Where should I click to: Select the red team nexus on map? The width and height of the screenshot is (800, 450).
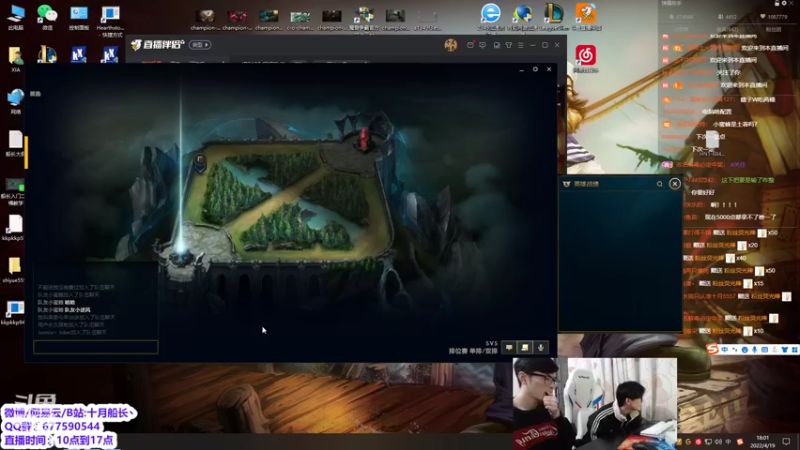(364, 138)
